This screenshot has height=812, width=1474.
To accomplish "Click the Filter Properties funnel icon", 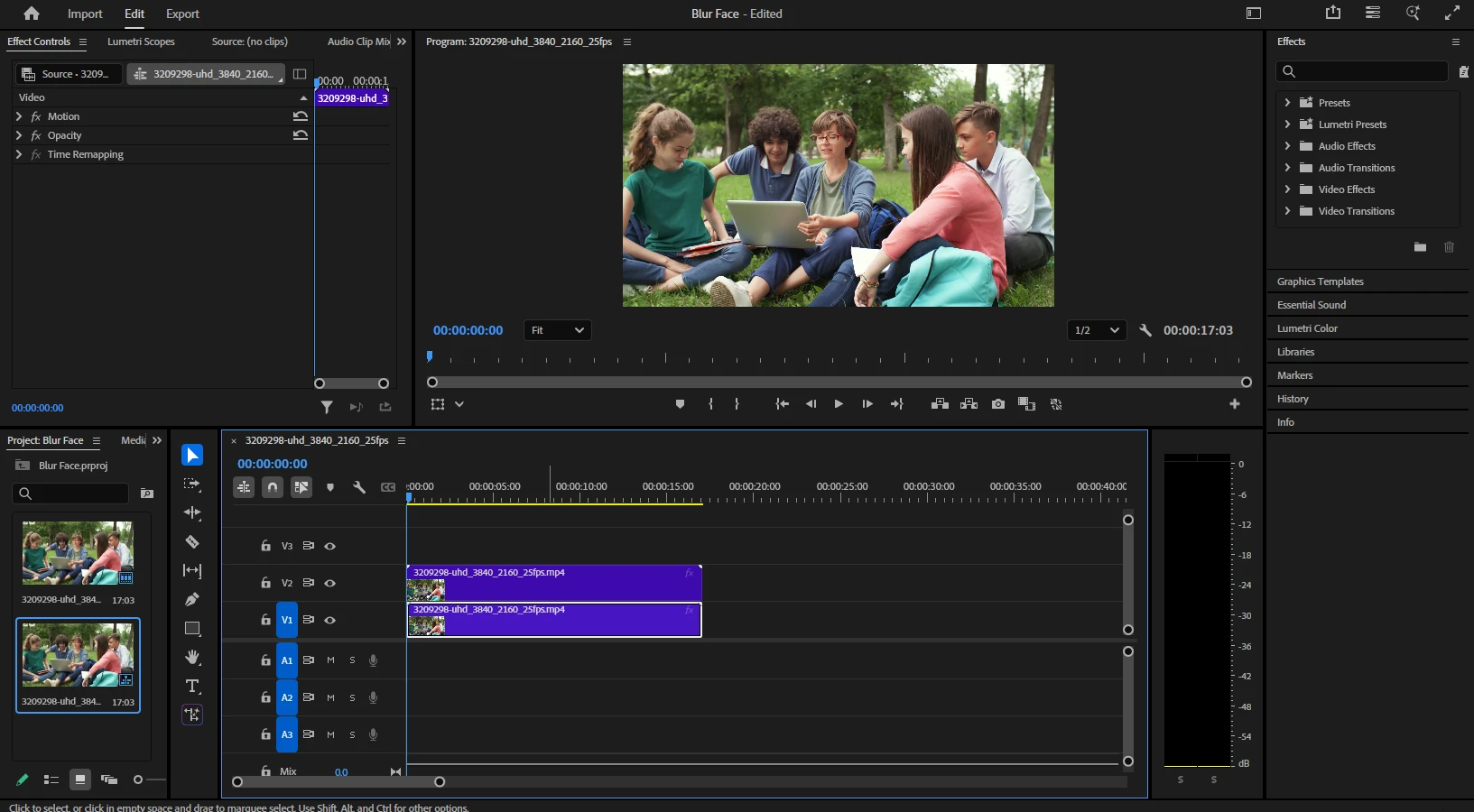I will coord(327,408).
